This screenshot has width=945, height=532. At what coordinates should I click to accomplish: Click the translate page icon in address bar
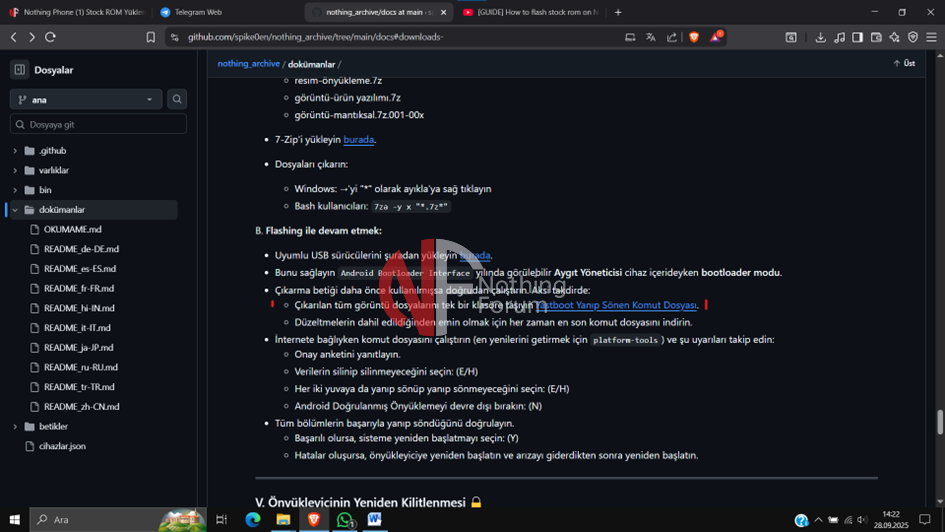pos(651,37)
